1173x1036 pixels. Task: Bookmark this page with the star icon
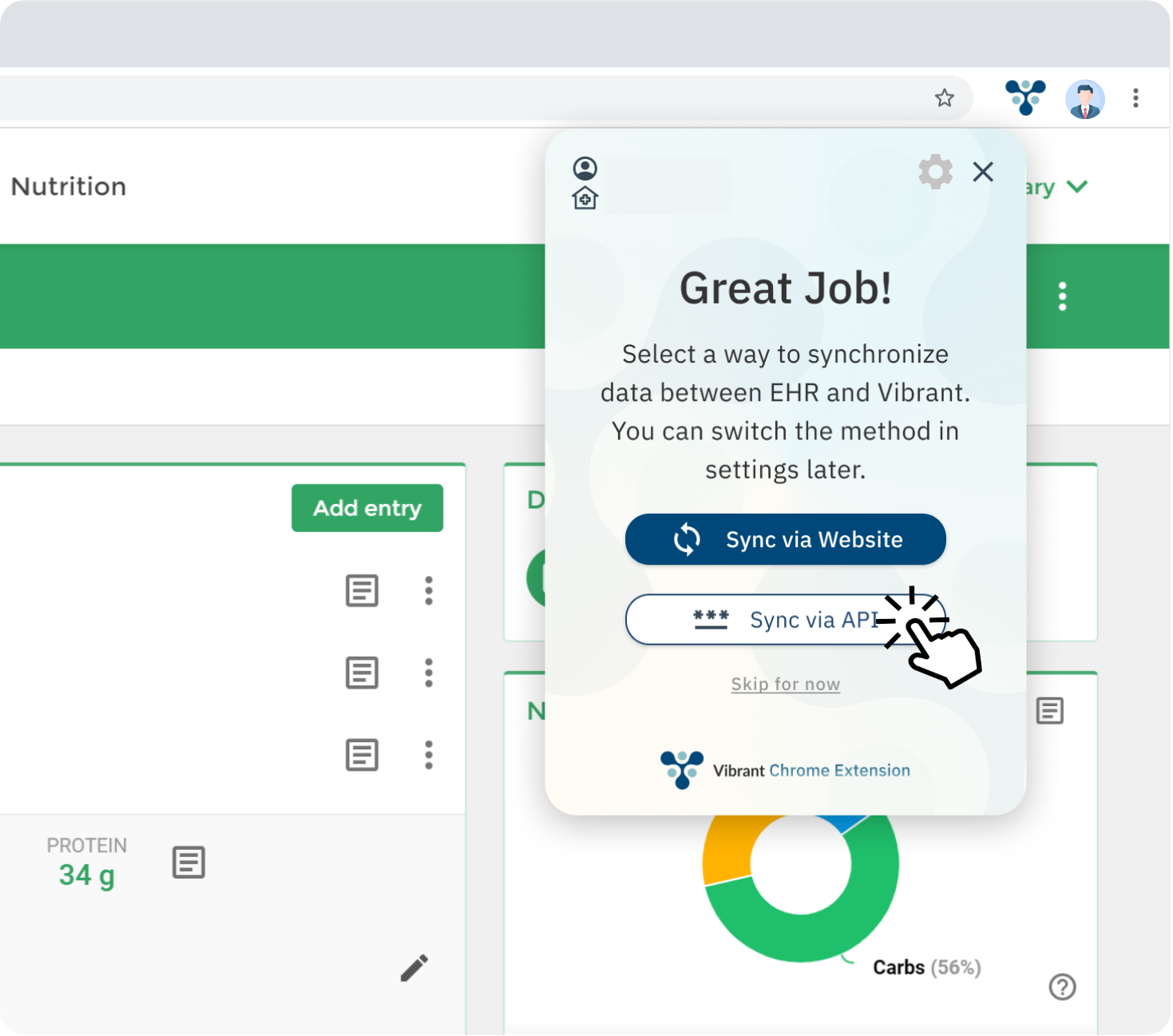coord(945,98)
